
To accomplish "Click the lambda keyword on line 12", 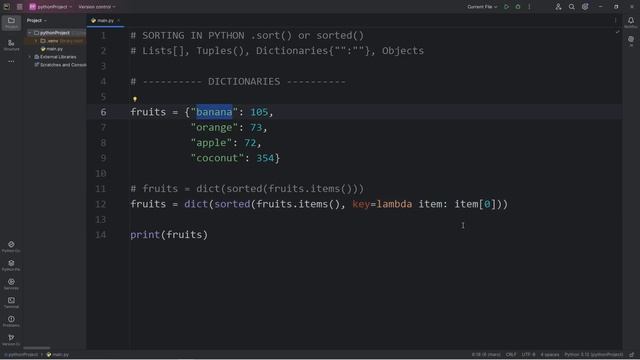I will (x=394, y=204).
